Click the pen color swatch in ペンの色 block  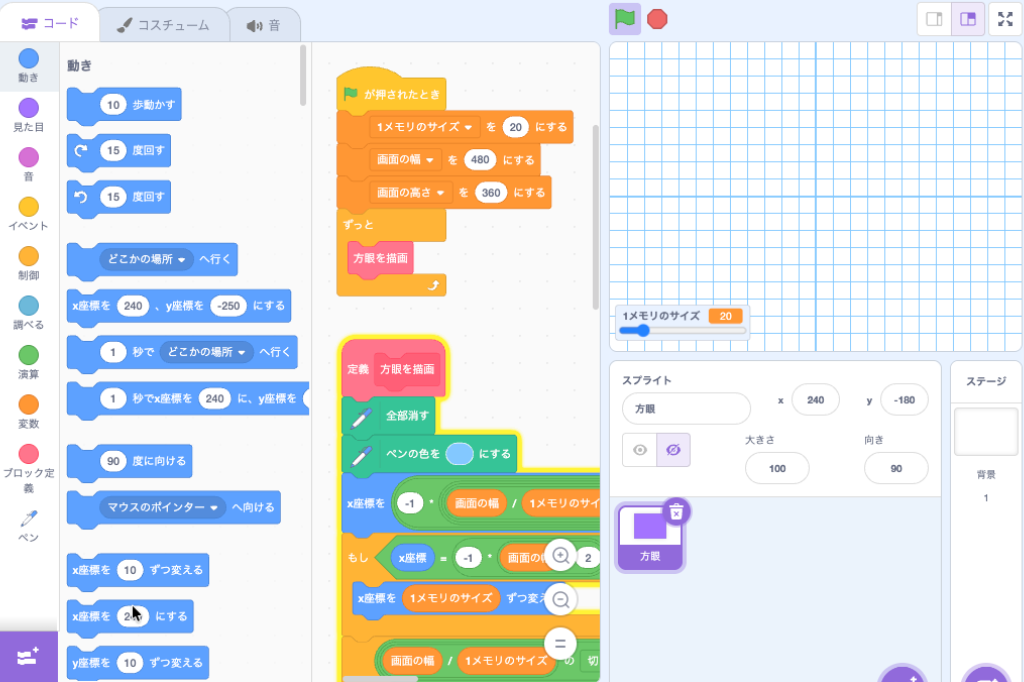click(459, 454)
